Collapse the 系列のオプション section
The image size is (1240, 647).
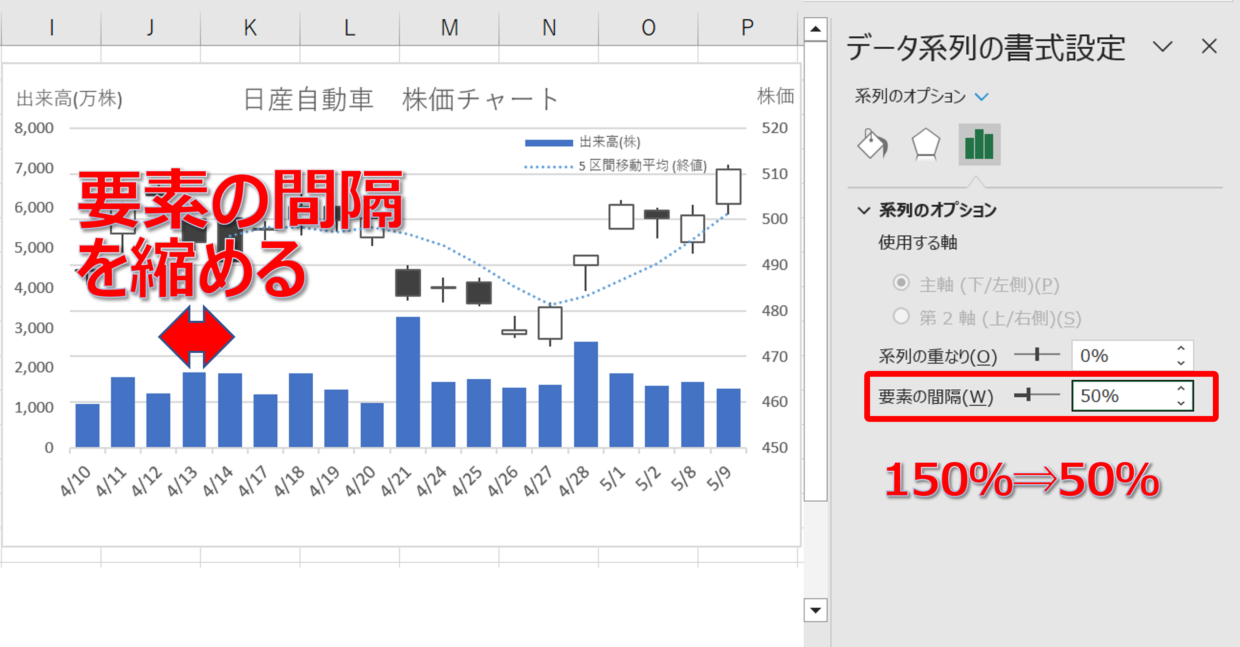pyautogui.click(x=864, y=210)
